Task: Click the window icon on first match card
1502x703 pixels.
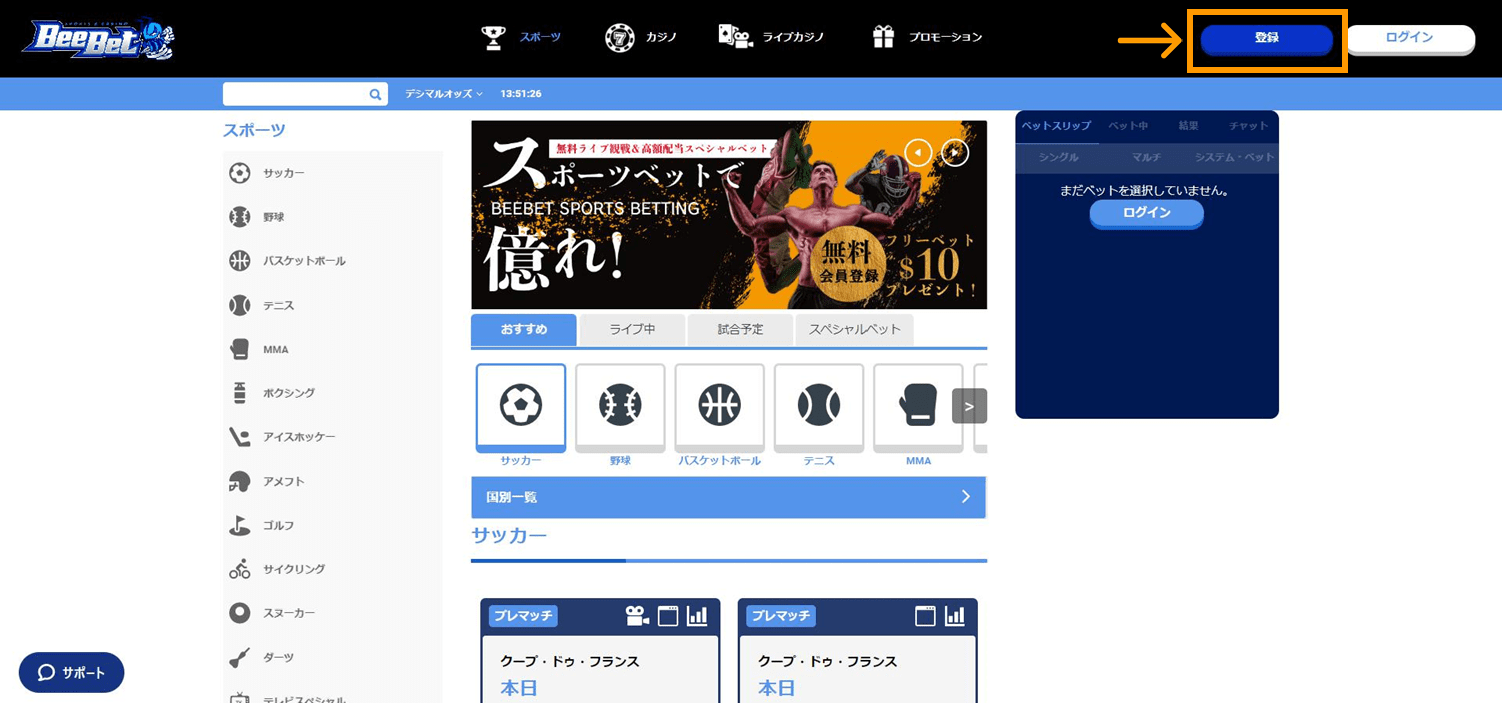Action: [668, 616]
